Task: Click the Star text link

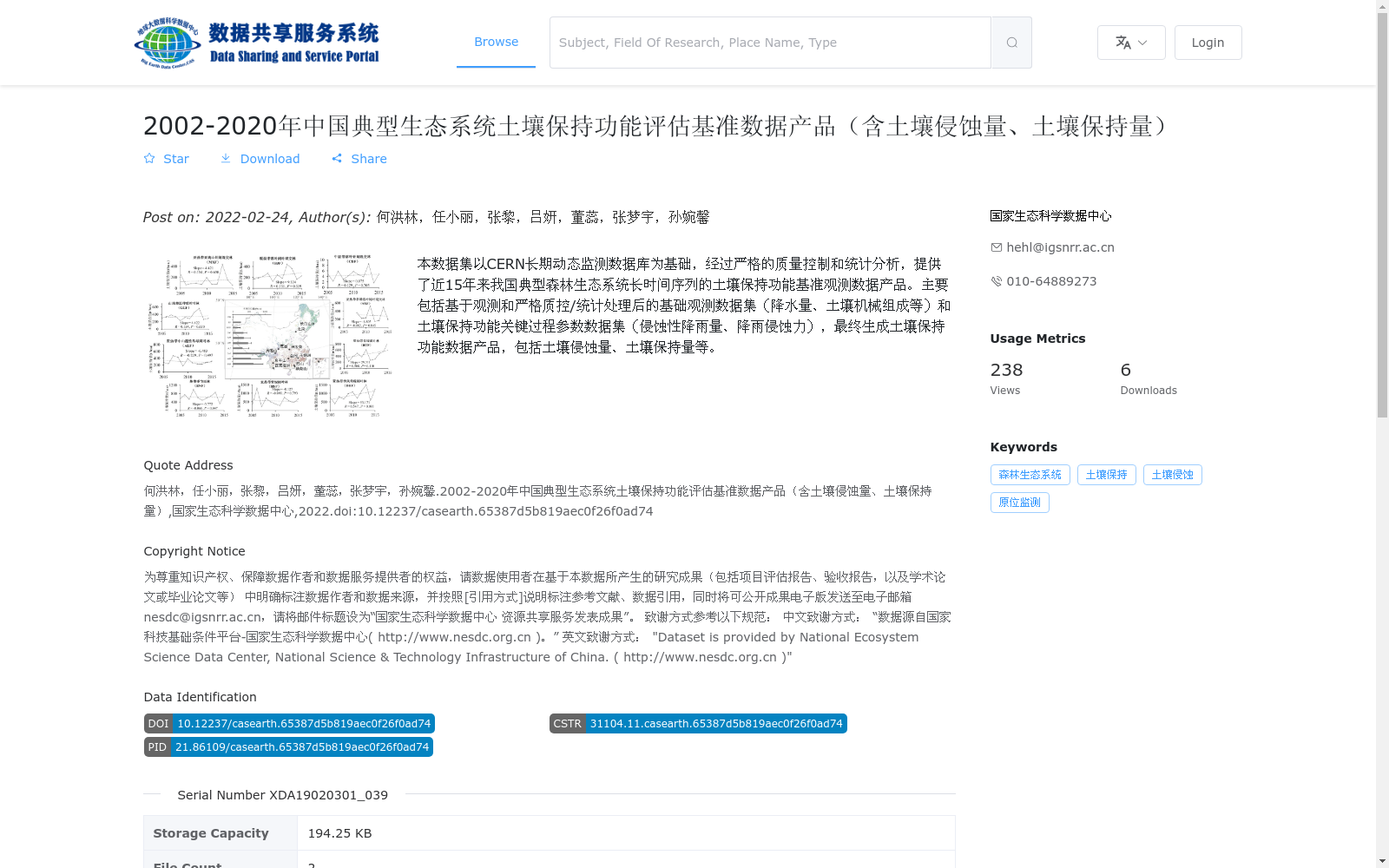Action: (x=176, y=159)
